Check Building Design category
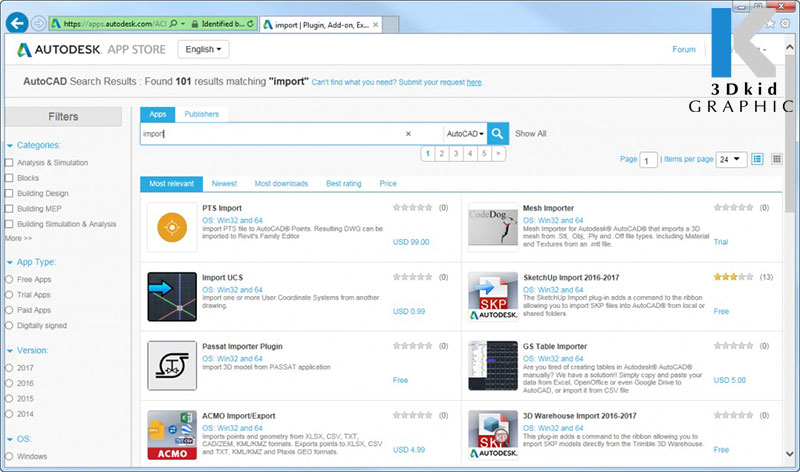 (9, 193)
